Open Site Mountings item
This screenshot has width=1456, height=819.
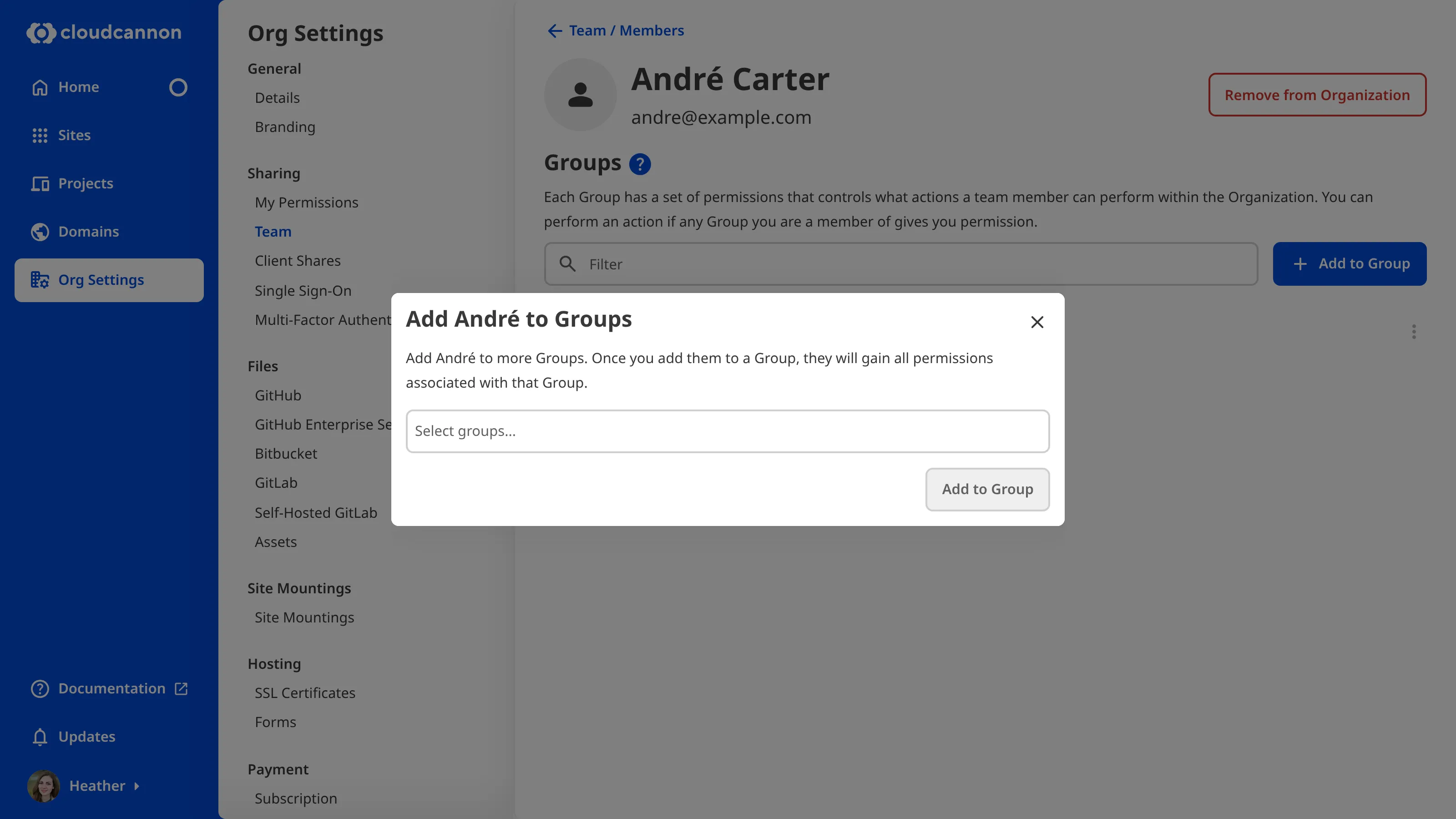coord(304,617)
